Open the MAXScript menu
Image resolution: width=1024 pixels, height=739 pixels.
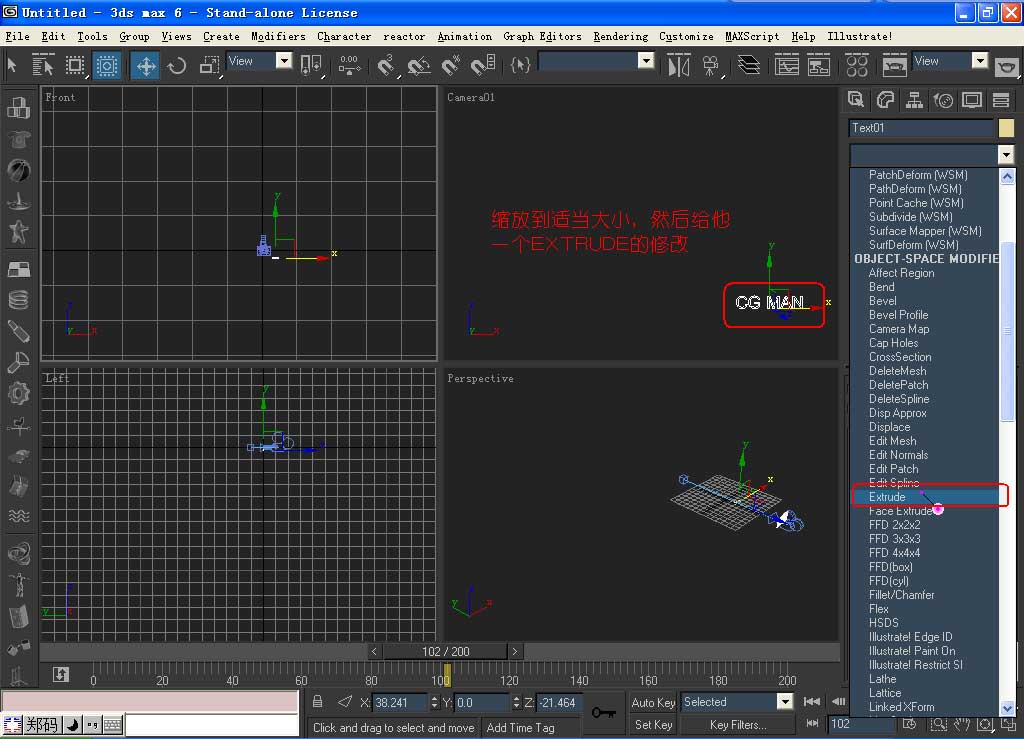[752, 37]
